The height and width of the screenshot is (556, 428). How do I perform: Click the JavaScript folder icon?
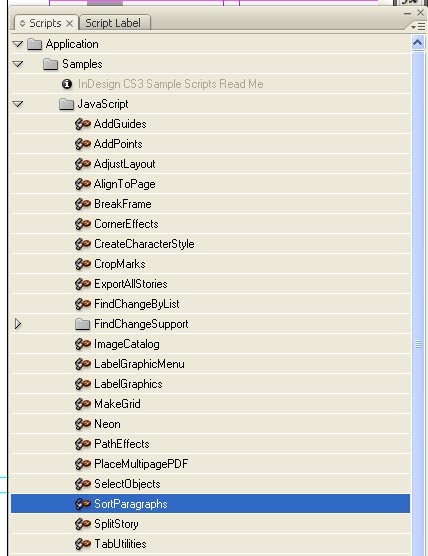[x=66, y=104]
